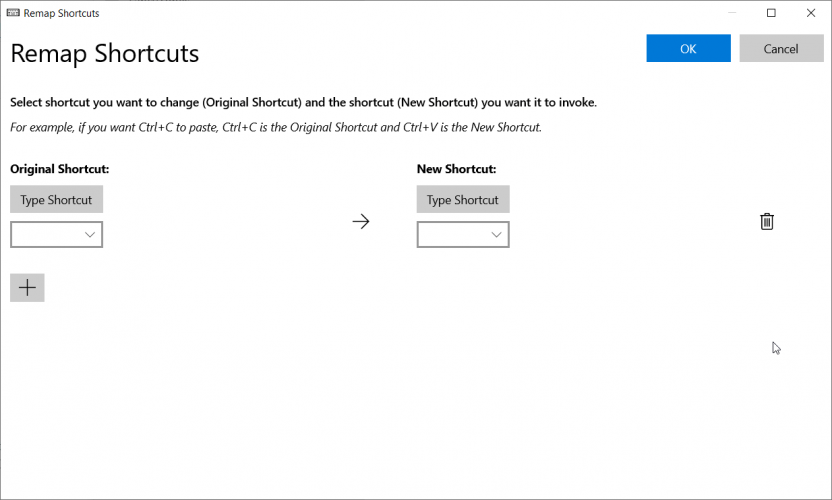Click Type Shortcut under New Shortcut
The height and width of the screenshot is (500, 832).
tap(463, 199)
